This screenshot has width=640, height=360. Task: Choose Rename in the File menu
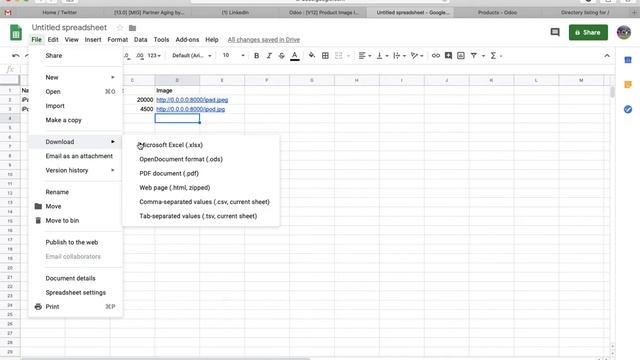76,192
